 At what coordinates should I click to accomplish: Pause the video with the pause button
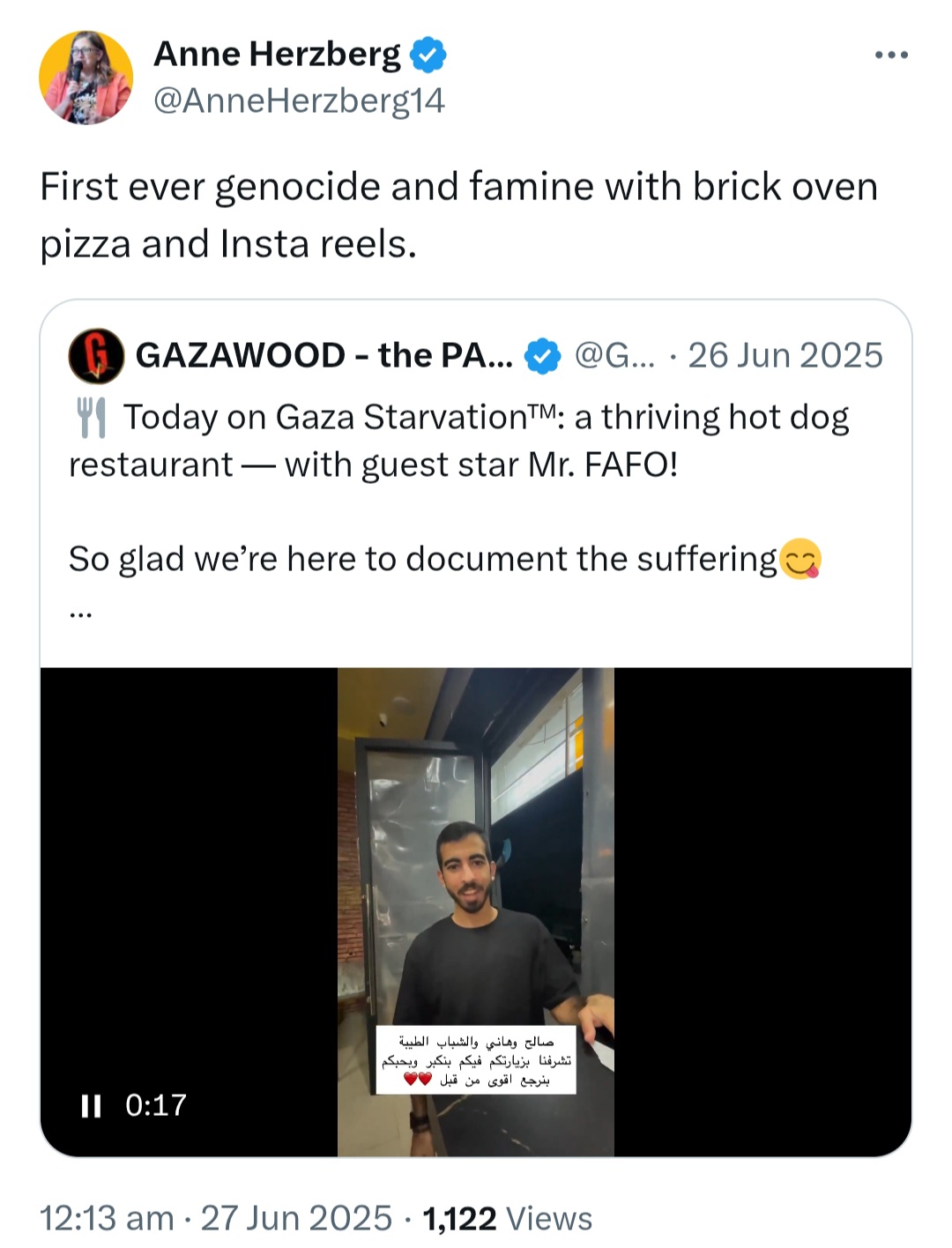(91, 1105)
